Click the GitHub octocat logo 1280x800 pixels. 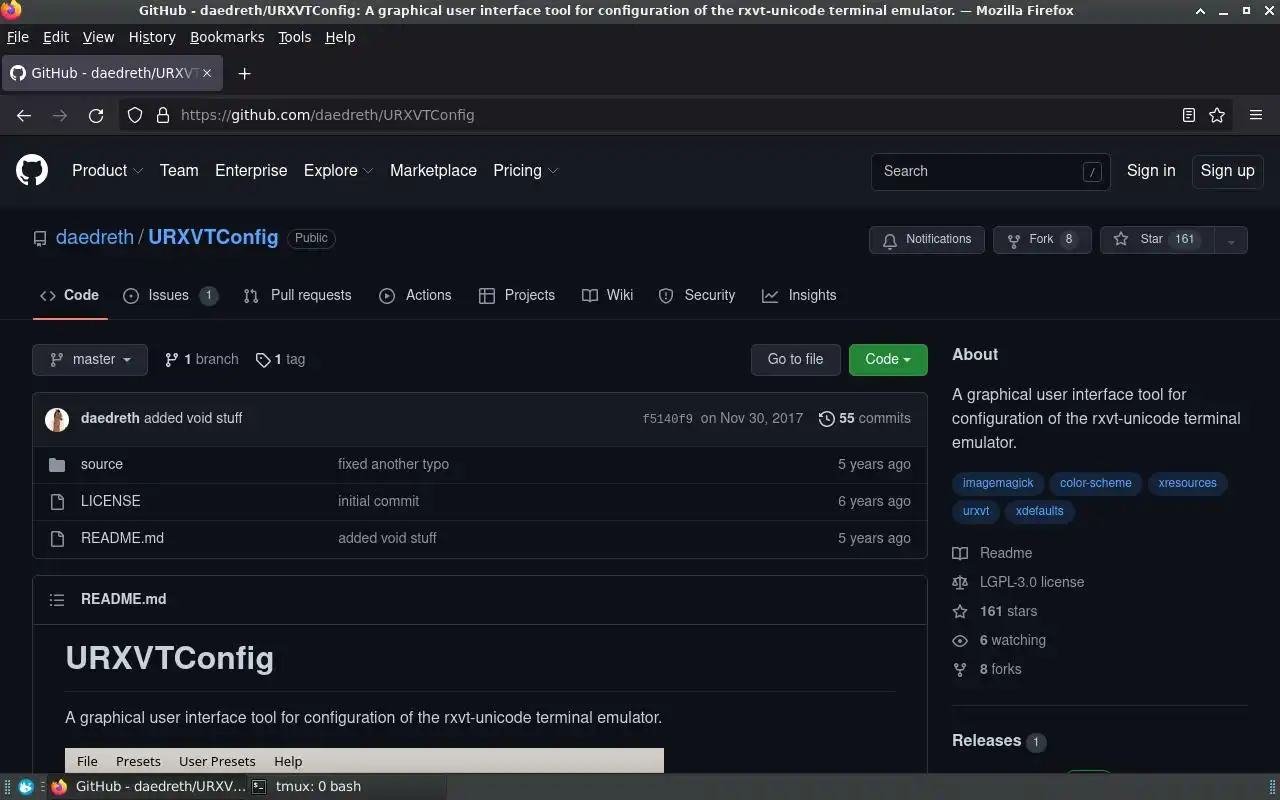pyautogui.click(x=32, y=171)
